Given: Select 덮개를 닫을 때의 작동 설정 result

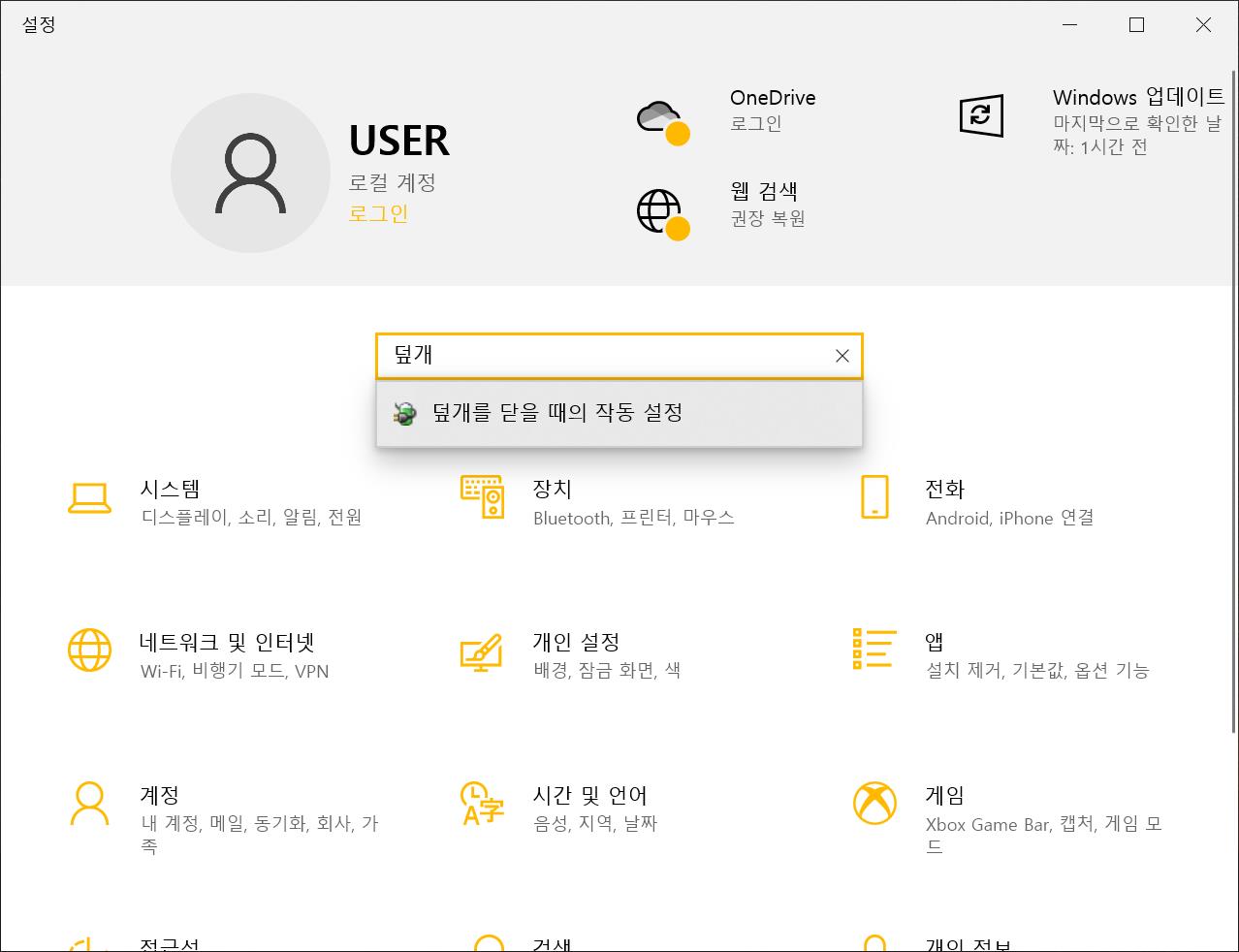Looking at the screenshot, I should (x=619, y=414).
